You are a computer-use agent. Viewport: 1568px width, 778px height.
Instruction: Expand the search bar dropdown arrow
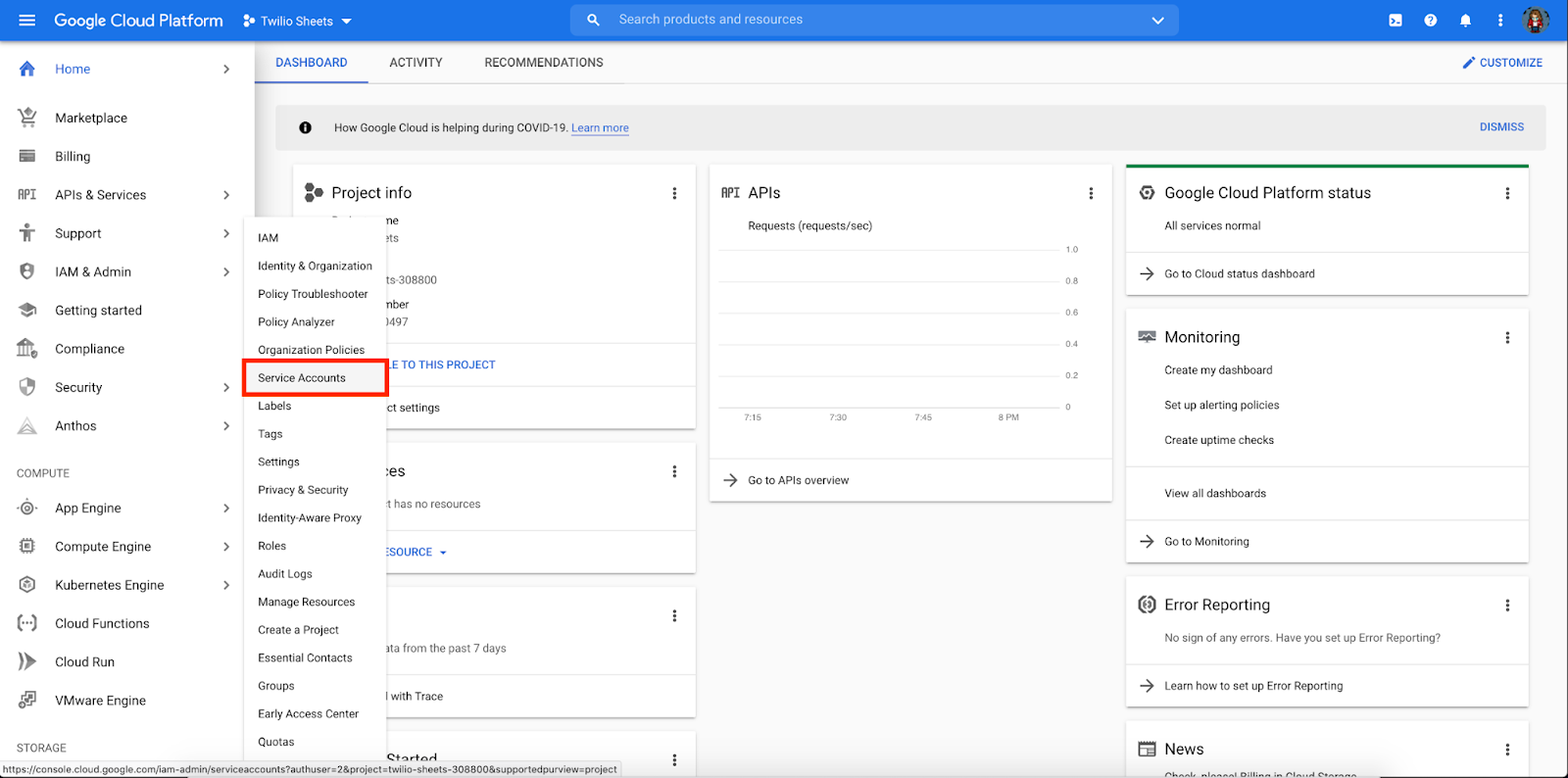tap(1157, 21)
